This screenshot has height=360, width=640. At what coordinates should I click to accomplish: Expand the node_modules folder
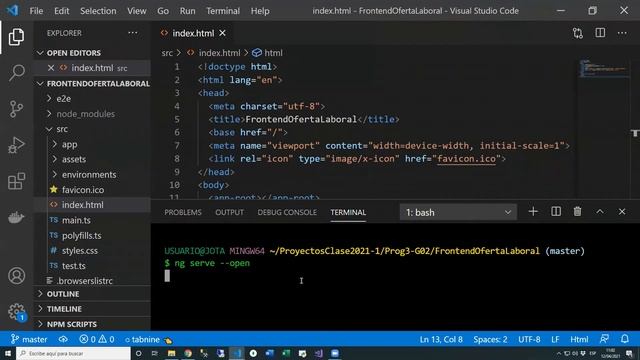(85, 113)
